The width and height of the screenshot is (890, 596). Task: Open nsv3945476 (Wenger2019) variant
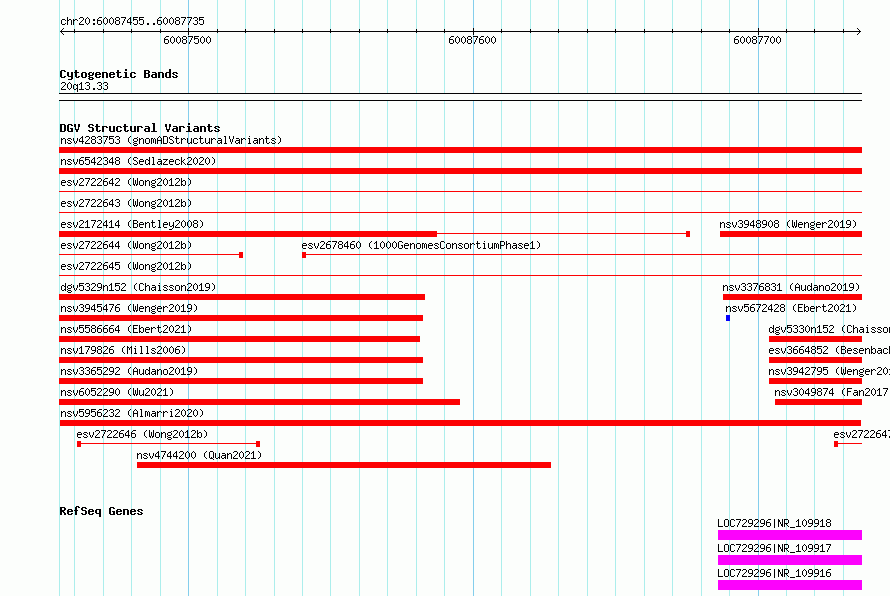pos(129,308)
